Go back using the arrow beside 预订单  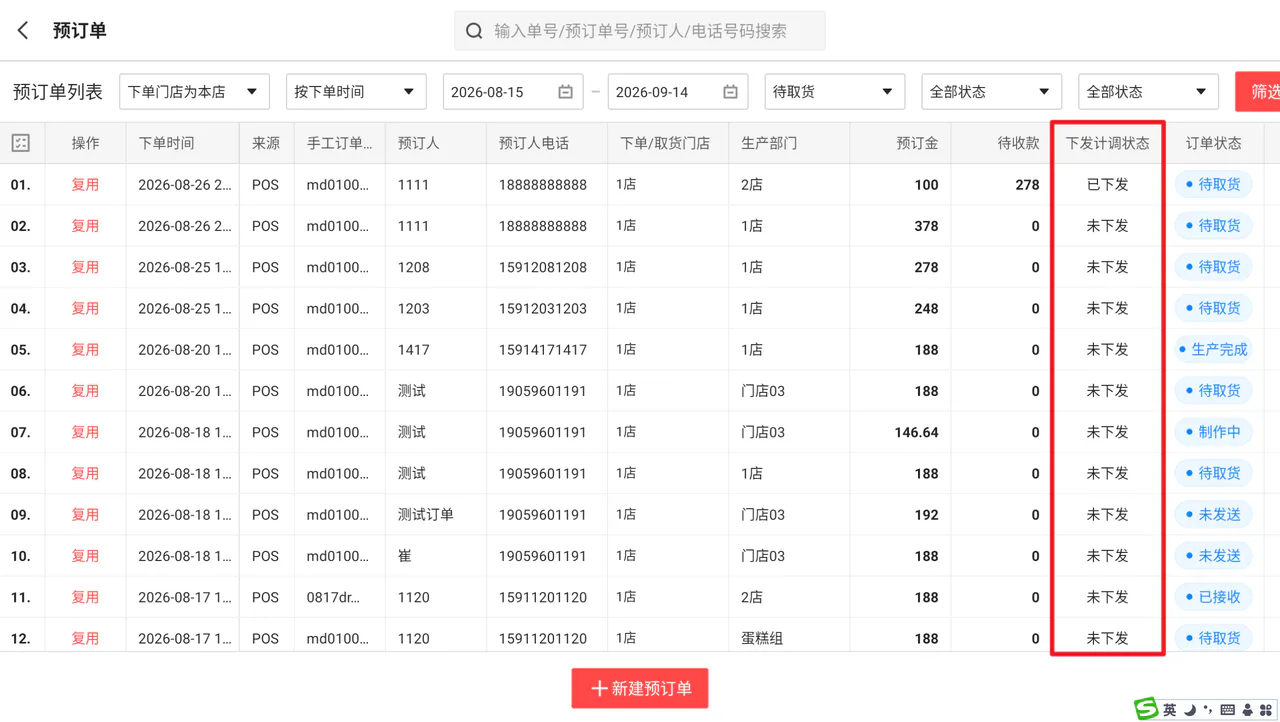[23, 31]
